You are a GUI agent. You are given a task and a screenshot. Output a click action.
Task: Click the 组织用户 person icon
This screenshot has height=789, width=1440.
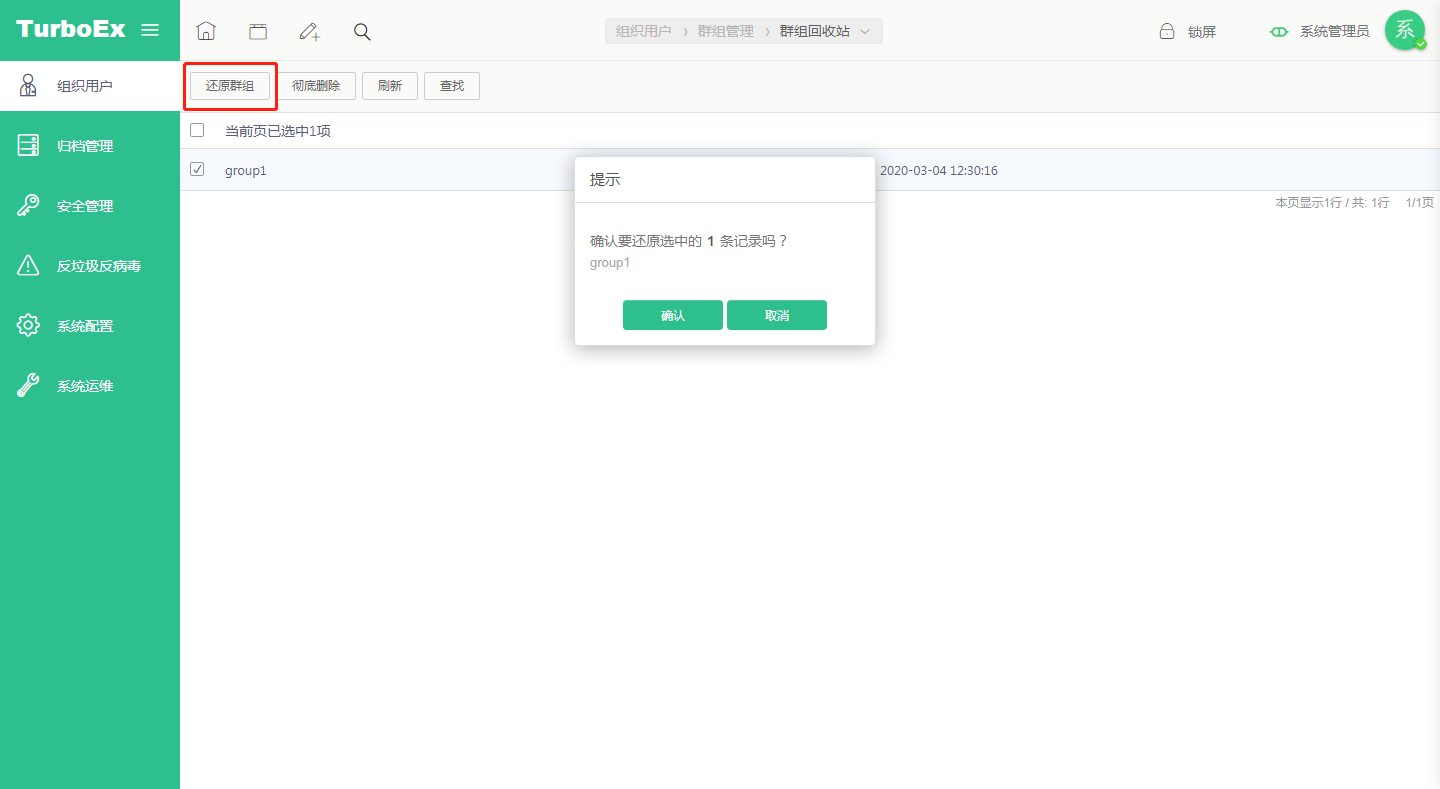tap(28, 86)
